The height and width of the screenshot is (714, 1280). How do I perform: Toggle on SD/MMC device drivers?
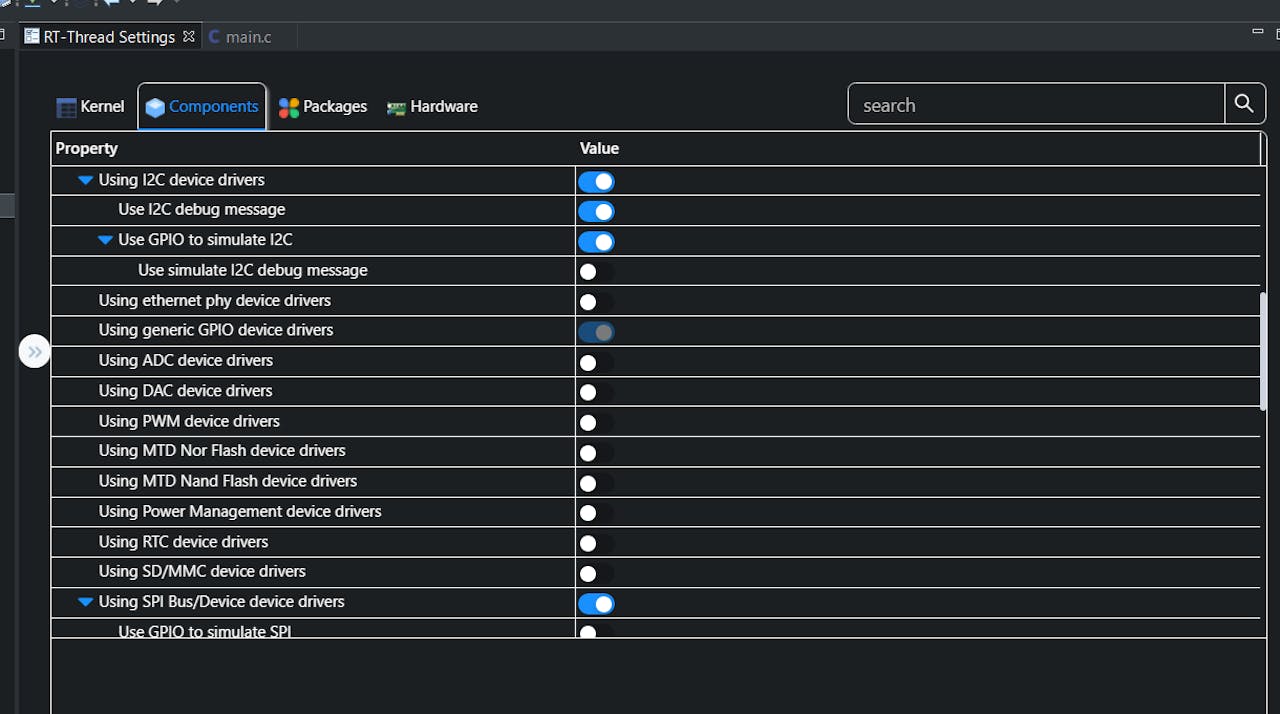coord(596,573)
